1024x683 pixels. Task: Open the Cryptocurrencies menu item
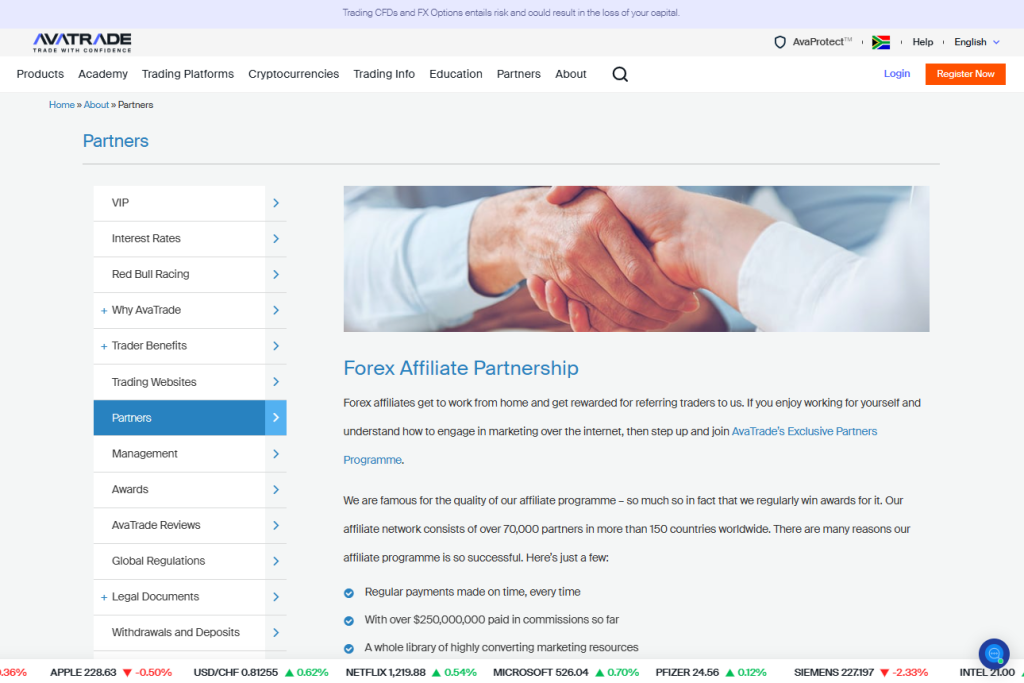(293, 74)
